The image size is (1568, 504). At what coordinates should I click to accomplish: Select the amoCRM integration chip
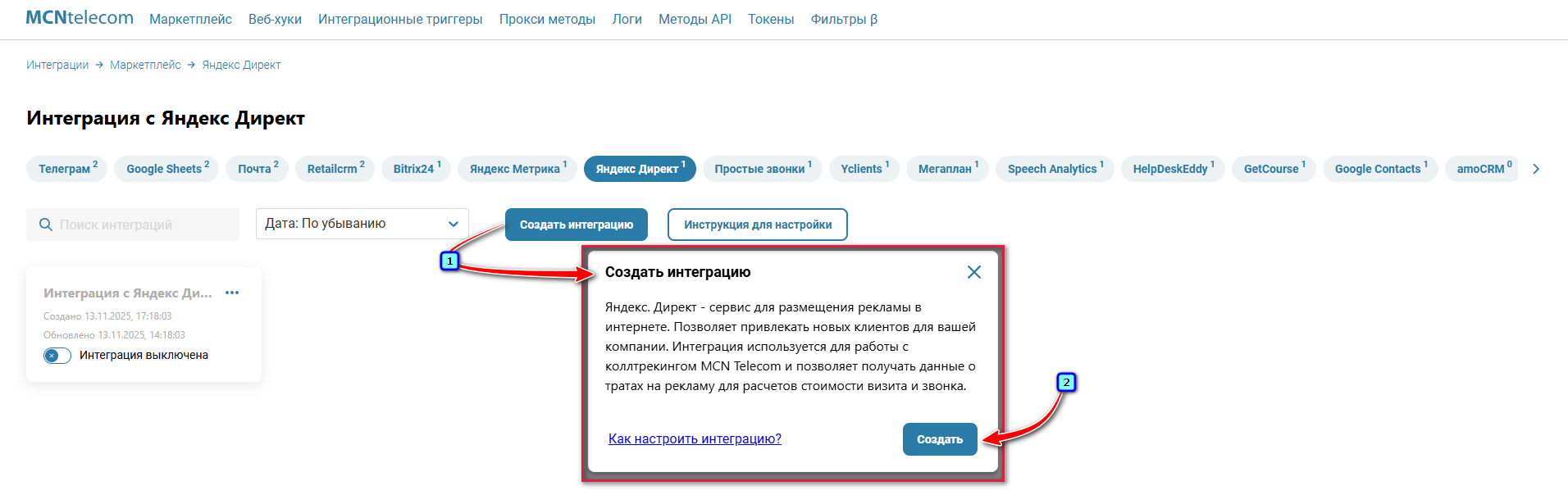click(x=1483, y=169)
